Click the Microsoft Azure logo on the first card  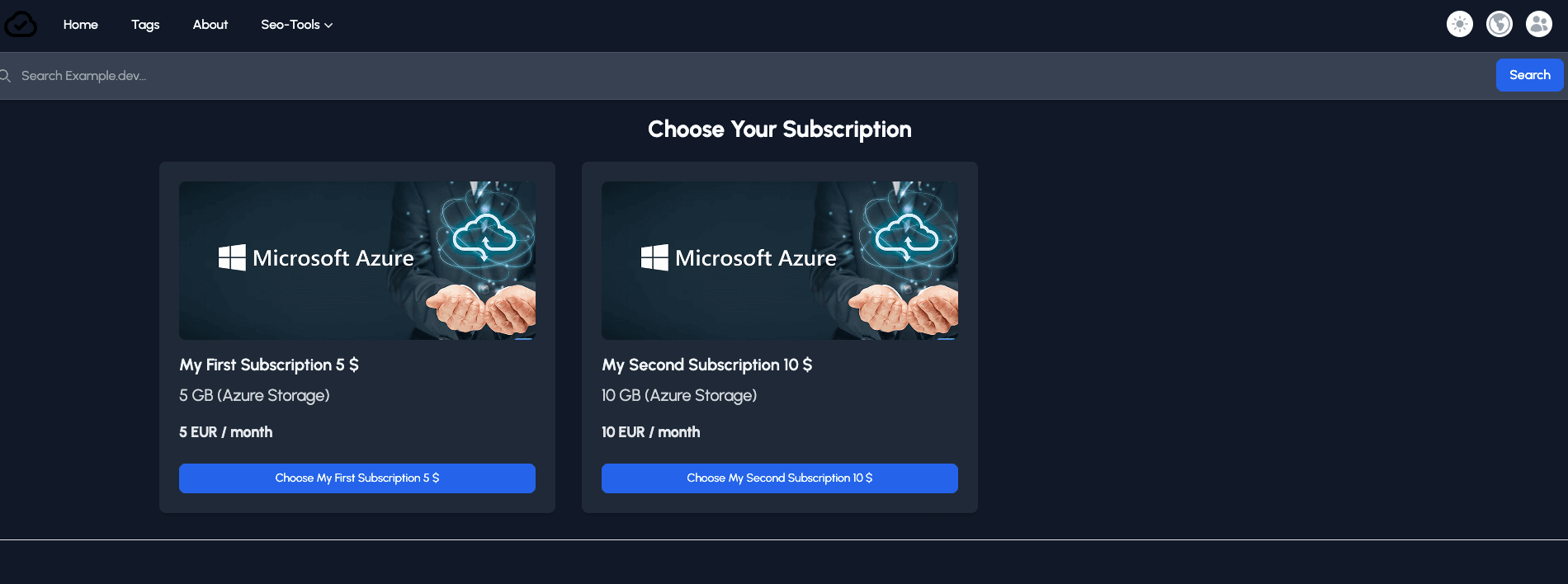tap(316, 258)
